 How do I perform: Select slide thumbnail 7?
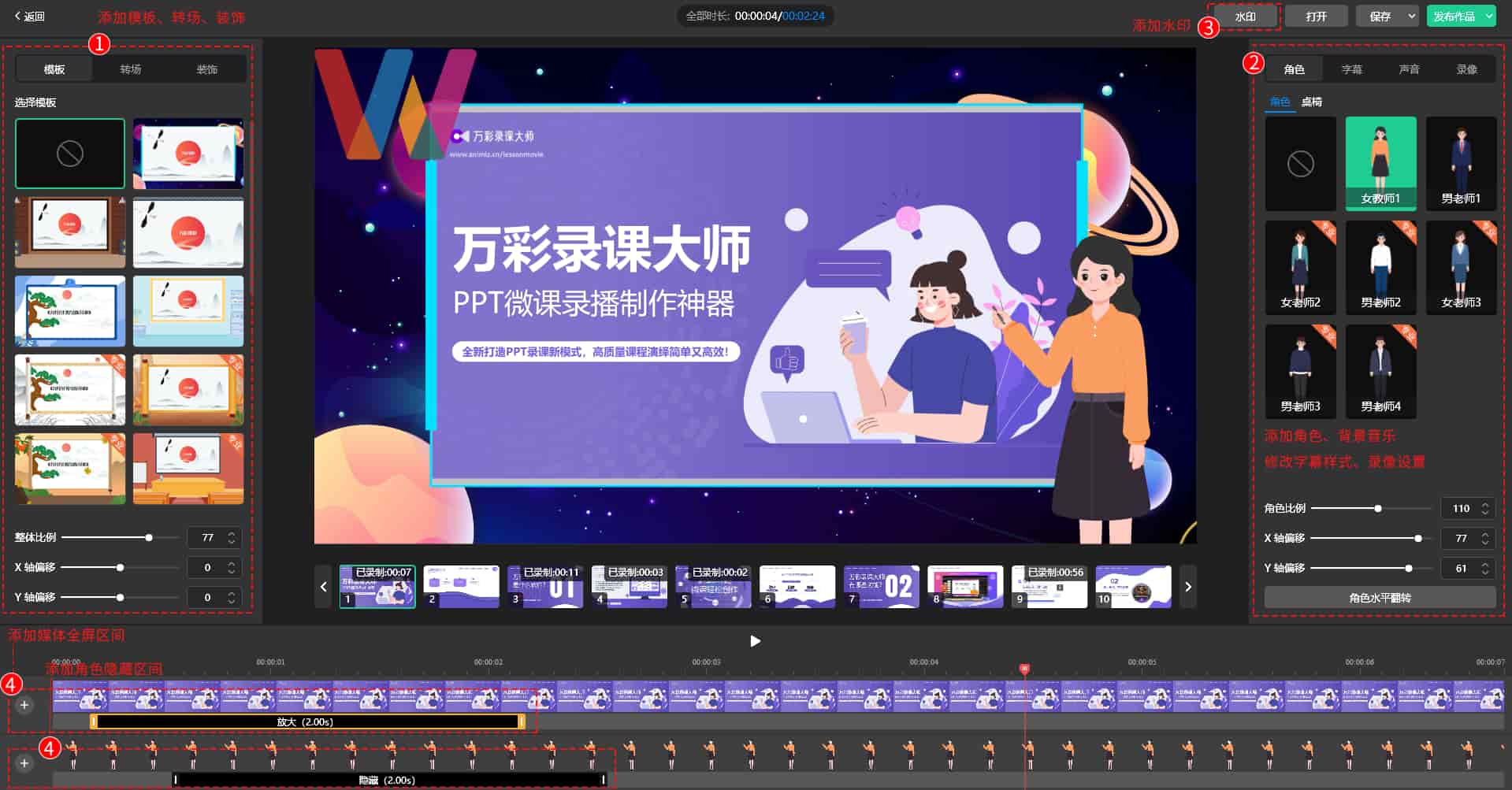(881, 587)
